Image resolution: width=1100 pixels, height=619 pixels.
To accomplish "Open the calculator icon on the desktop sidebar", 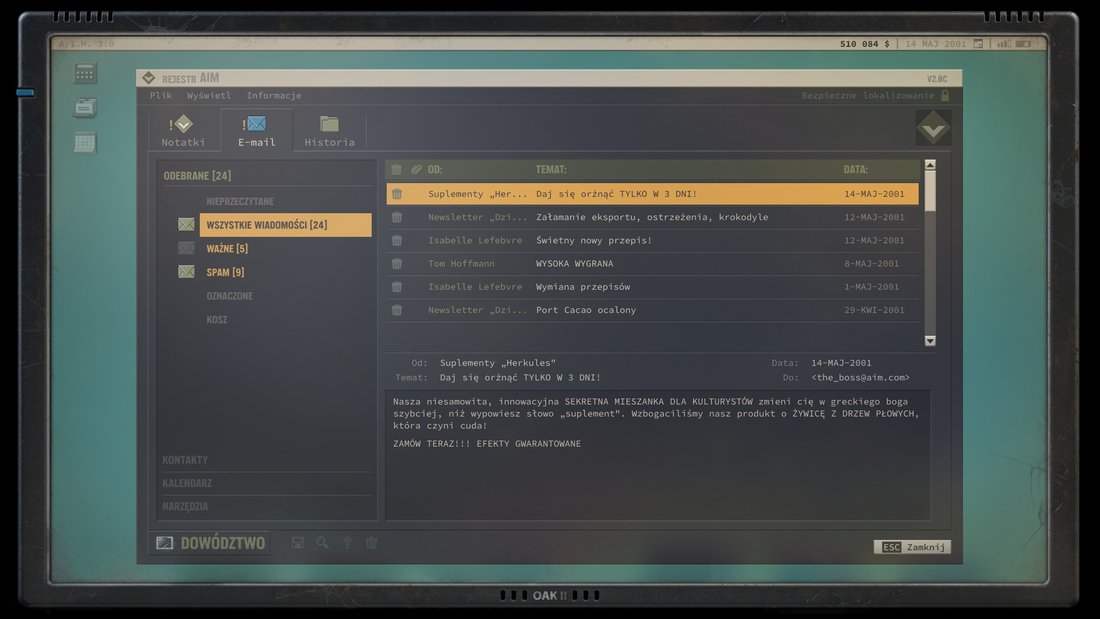I will click(x=86, y=73).
